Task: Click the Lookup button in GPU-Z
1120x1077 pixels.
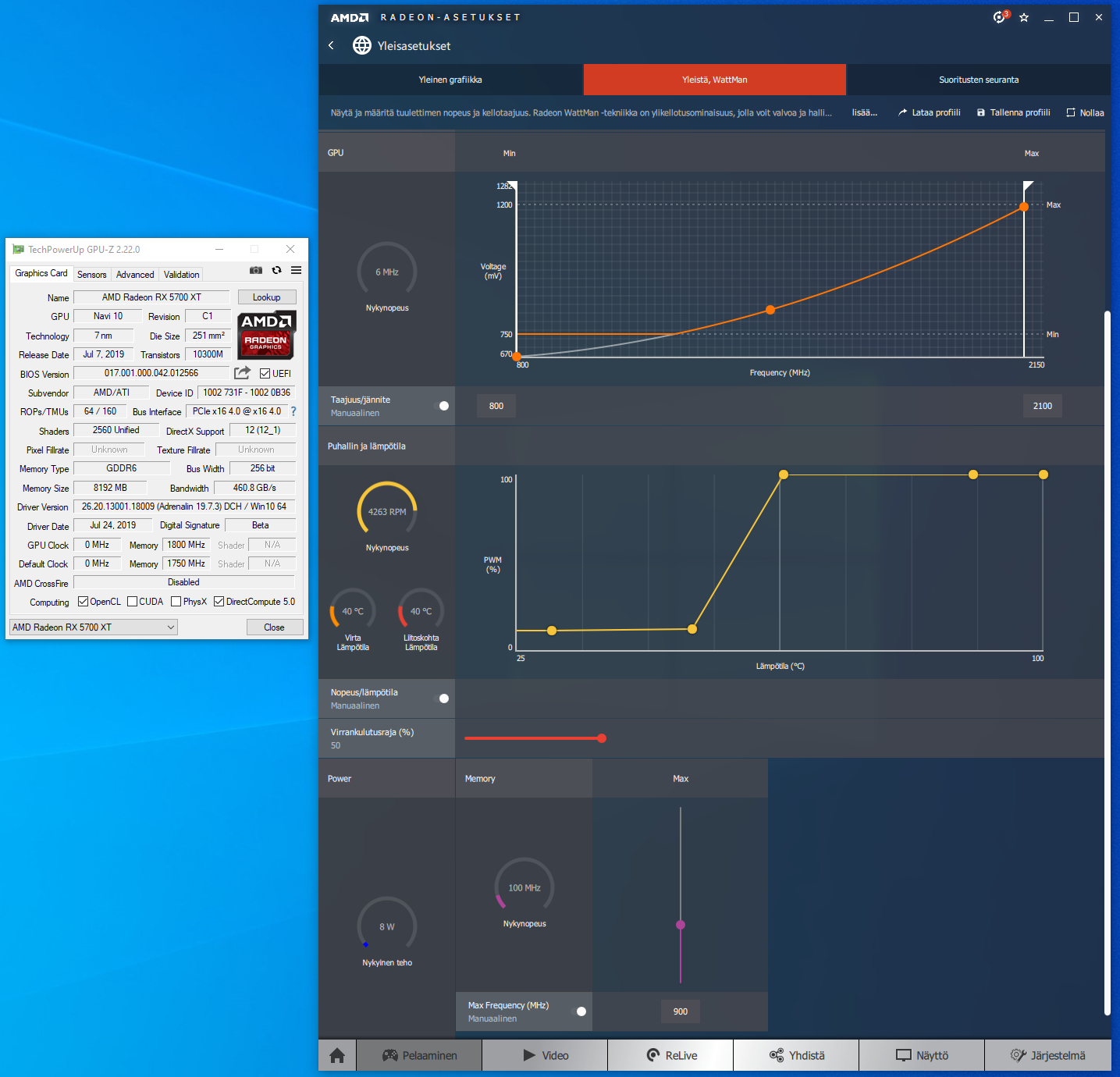Action: [266, 297]
